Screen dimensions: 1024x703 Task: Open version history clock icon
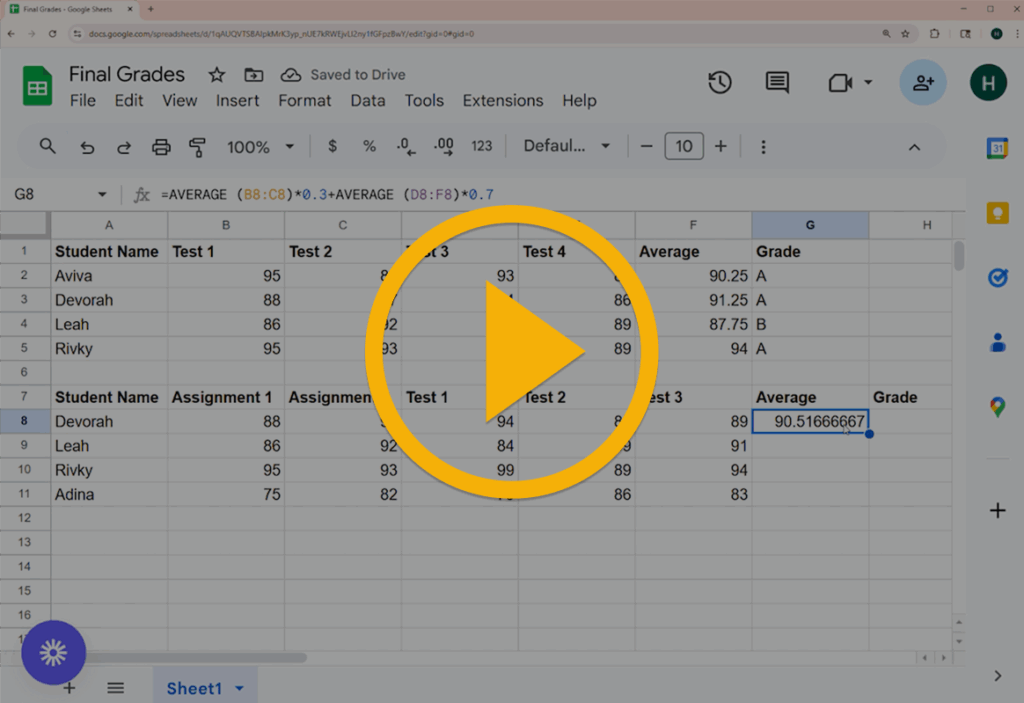point(720,83)
